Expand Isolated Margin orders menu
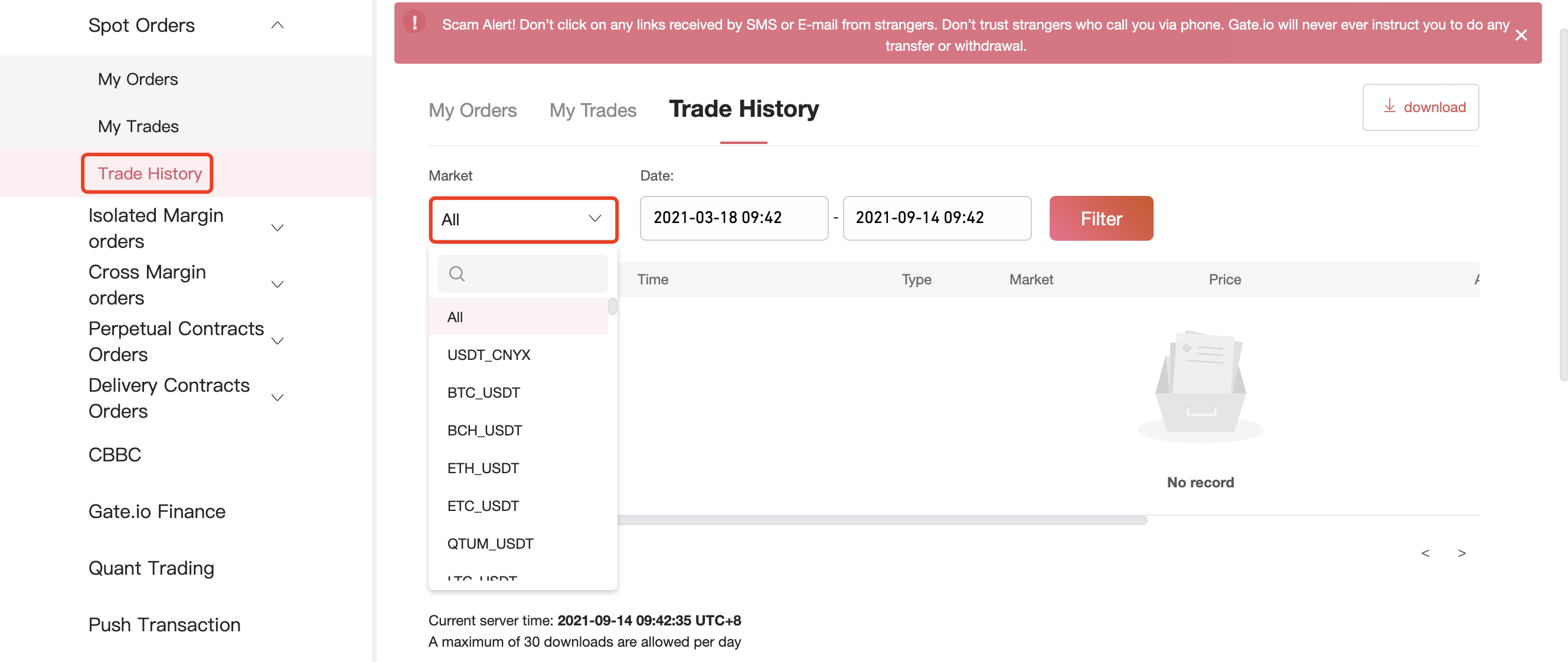1568x662 pixels. pyautogui.click(x=277, y=228)
